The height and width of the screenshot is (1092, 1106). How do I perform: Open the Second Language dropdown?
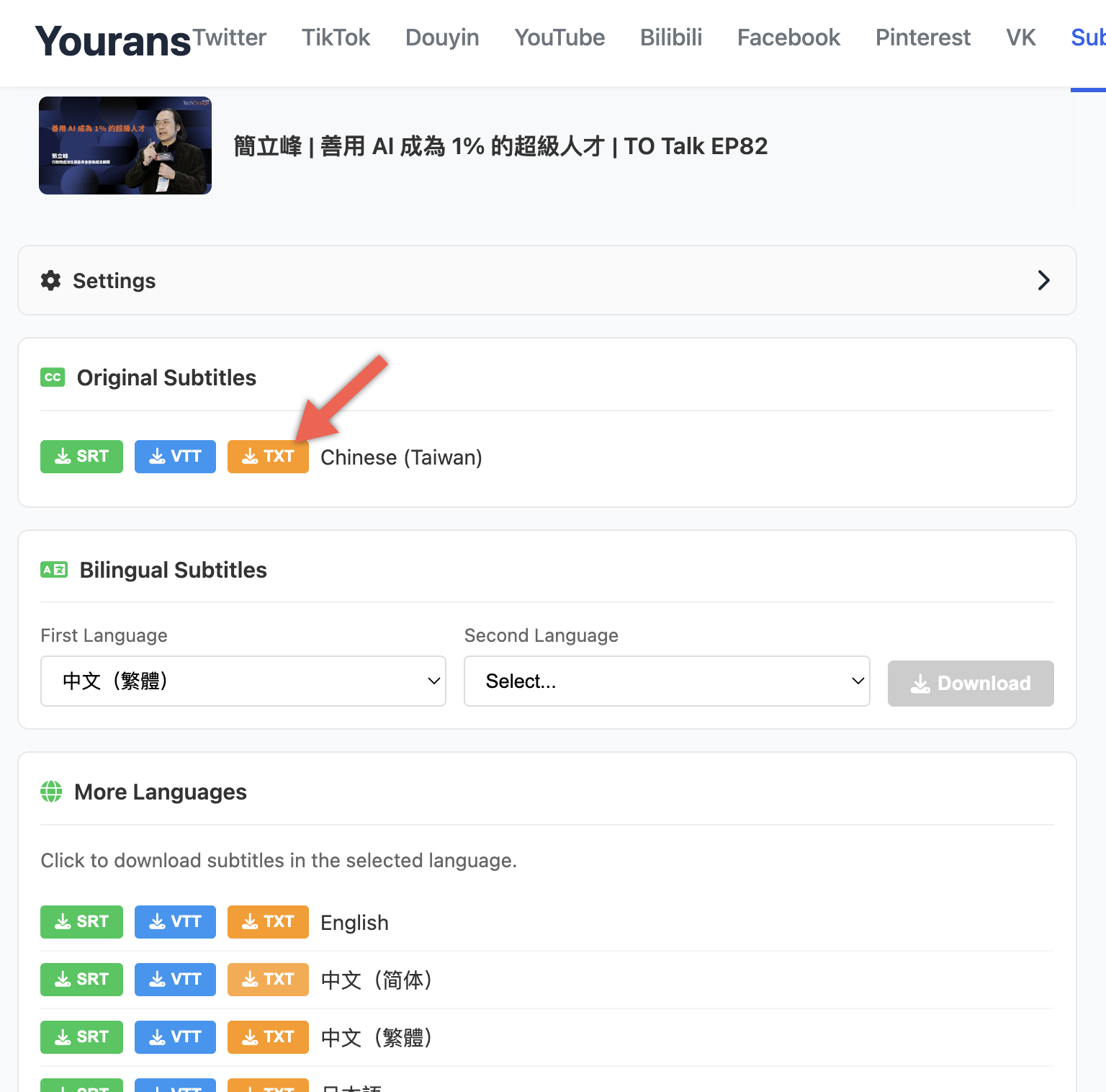click(667, 681)
